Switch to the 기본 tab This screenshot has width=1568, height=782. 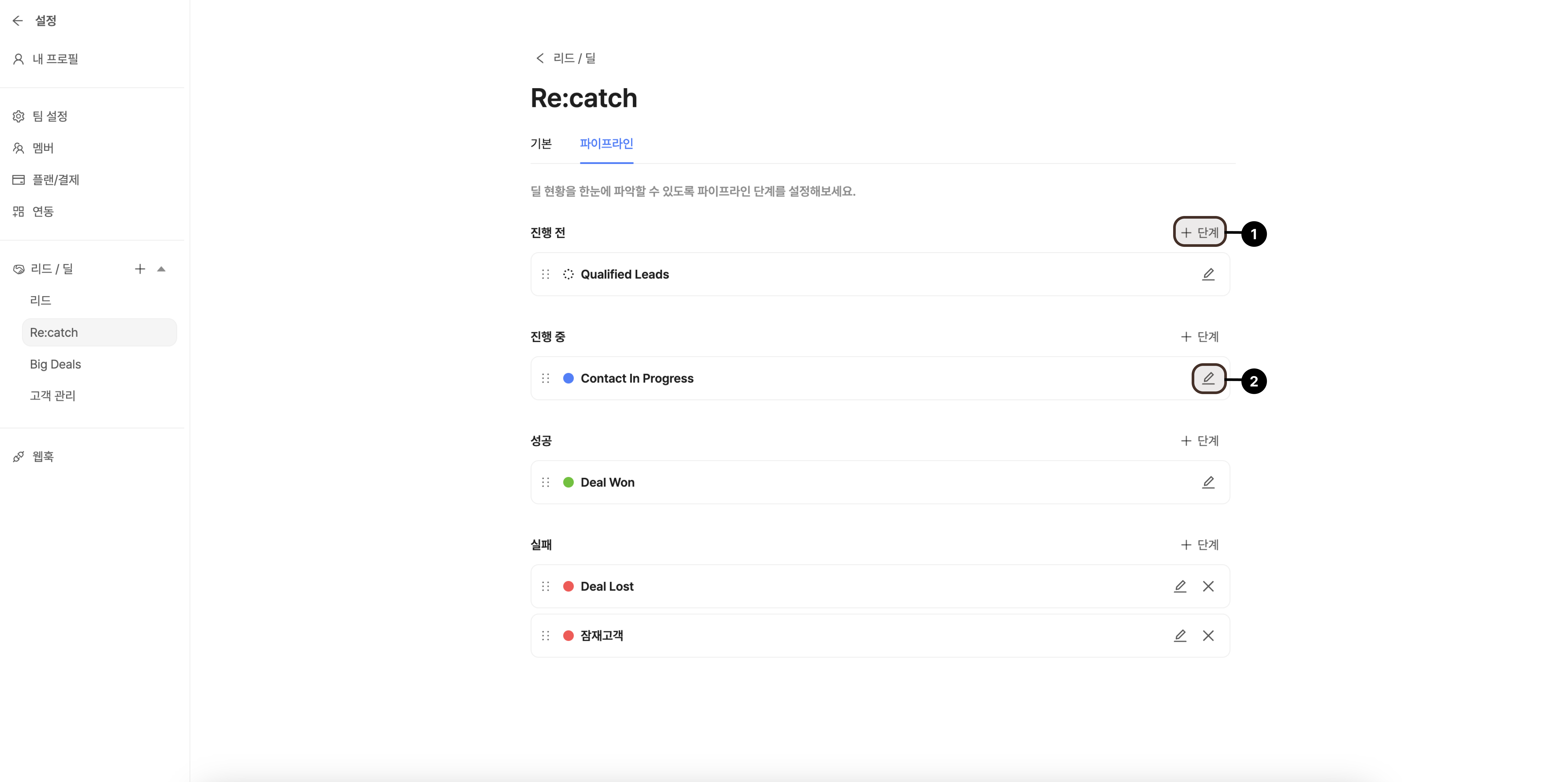pyautogui.click(x=541, y=143)
